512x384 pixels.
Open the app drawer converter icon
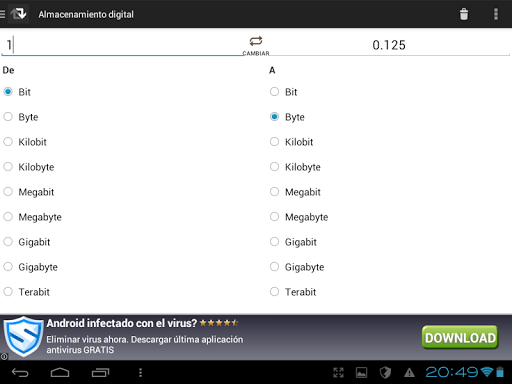[x=18, y=14]
